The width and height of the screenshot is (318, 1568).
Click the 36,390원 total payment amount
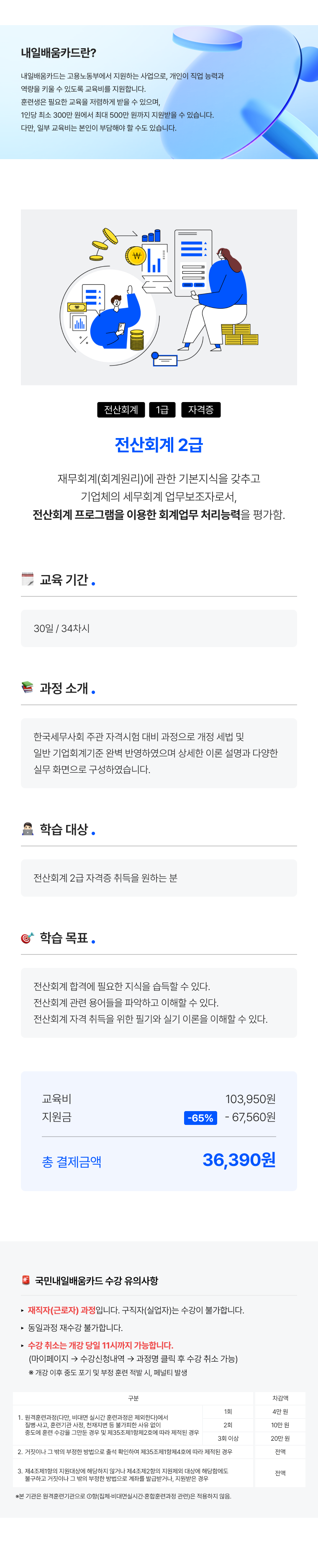[239, 1160]
